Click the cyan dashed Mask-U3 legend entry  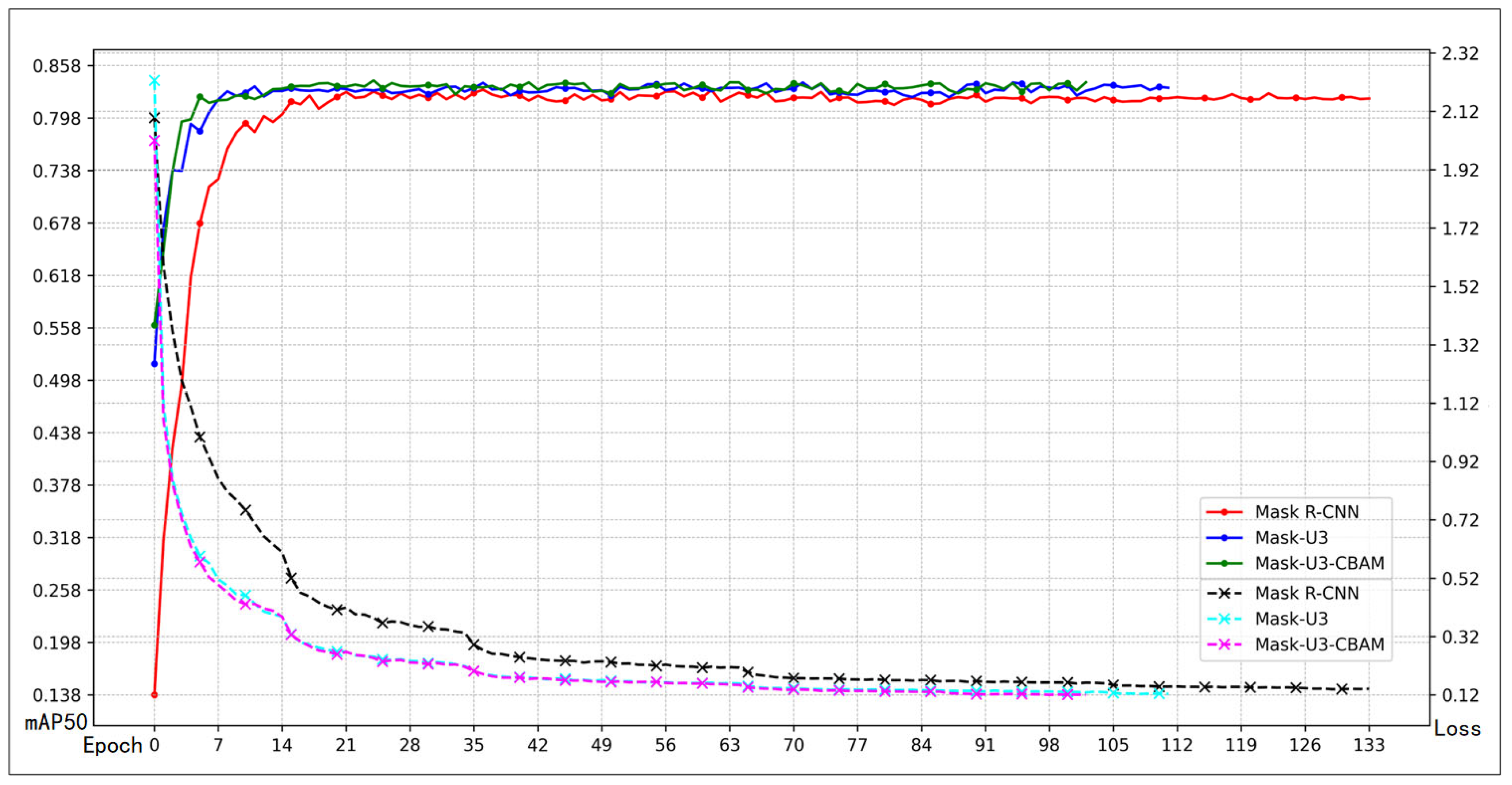tap(1266, 619)
